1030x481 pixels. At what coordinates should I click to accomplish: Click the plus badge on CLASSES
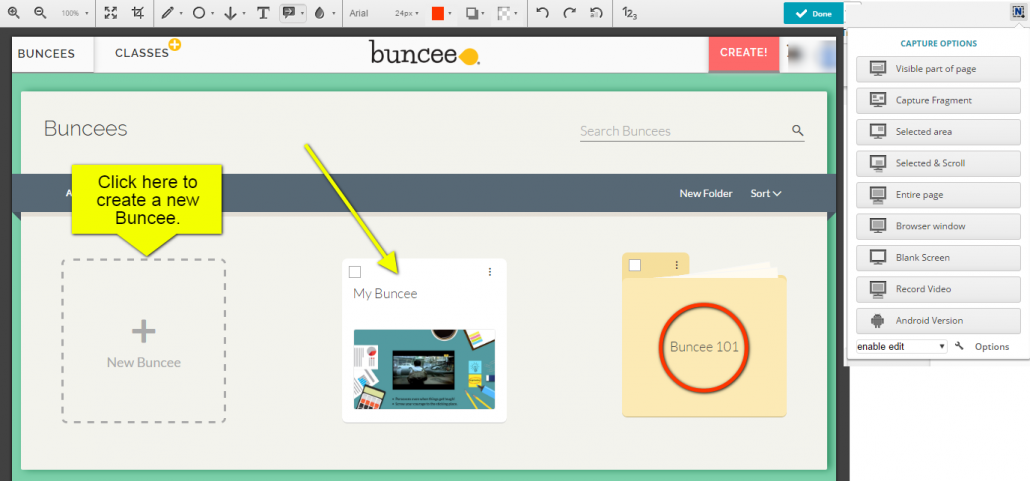(175, 45)
